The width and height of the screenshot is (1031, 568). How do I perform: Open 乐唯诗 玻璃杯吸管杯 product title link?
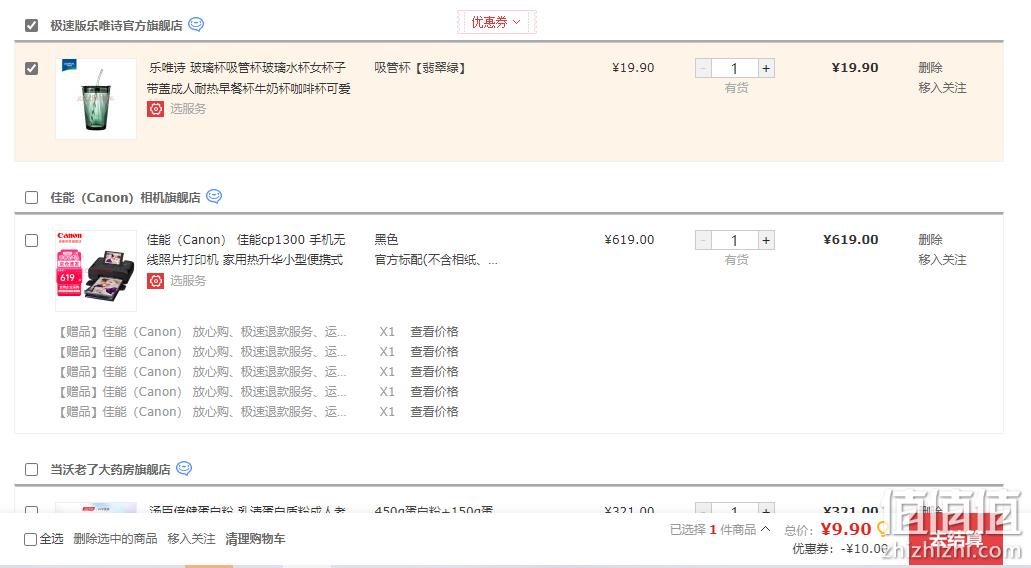click(x=249, y=78)
